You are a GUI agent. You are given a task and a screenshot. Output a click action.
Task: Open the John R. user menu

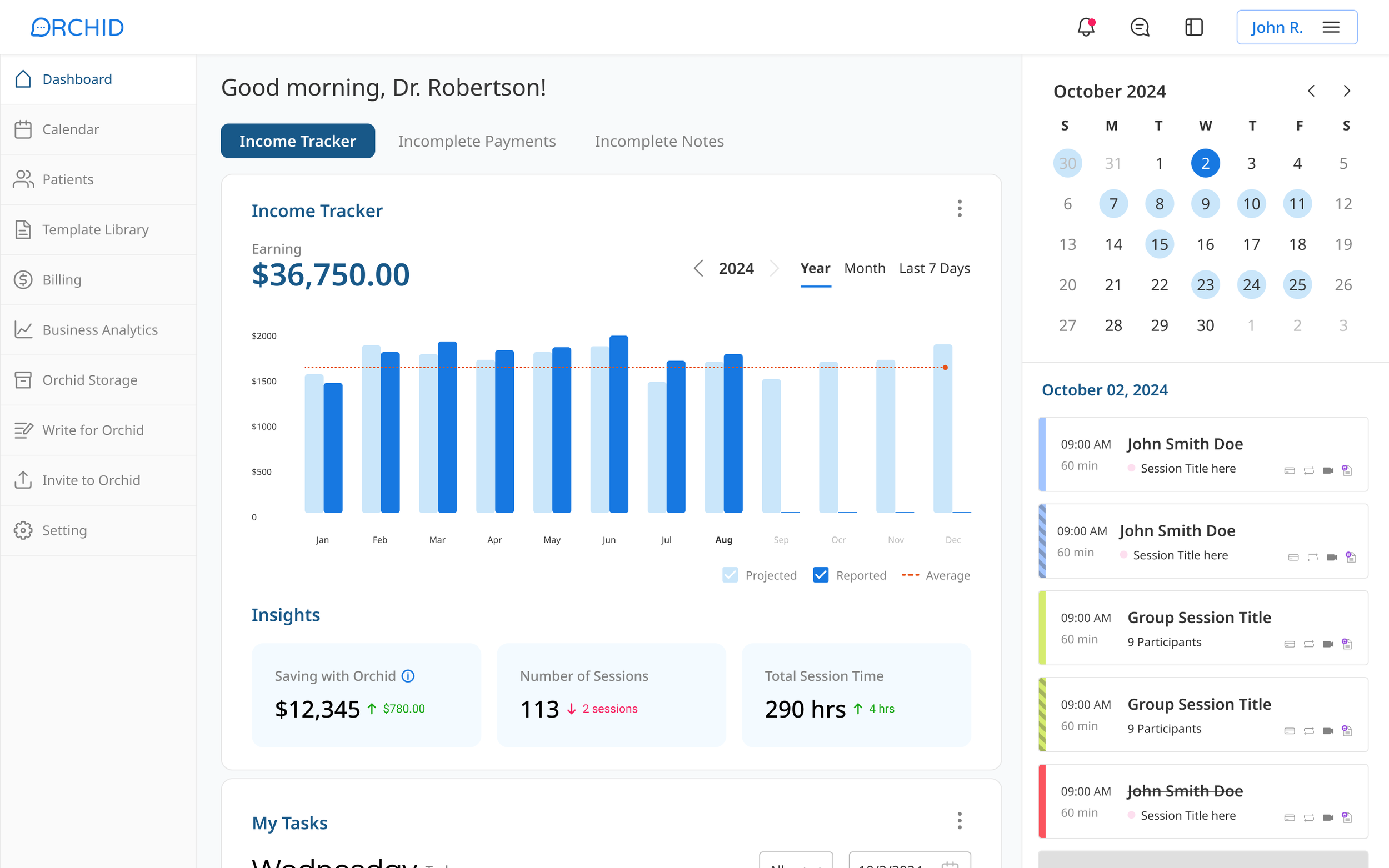[1297, 27]
